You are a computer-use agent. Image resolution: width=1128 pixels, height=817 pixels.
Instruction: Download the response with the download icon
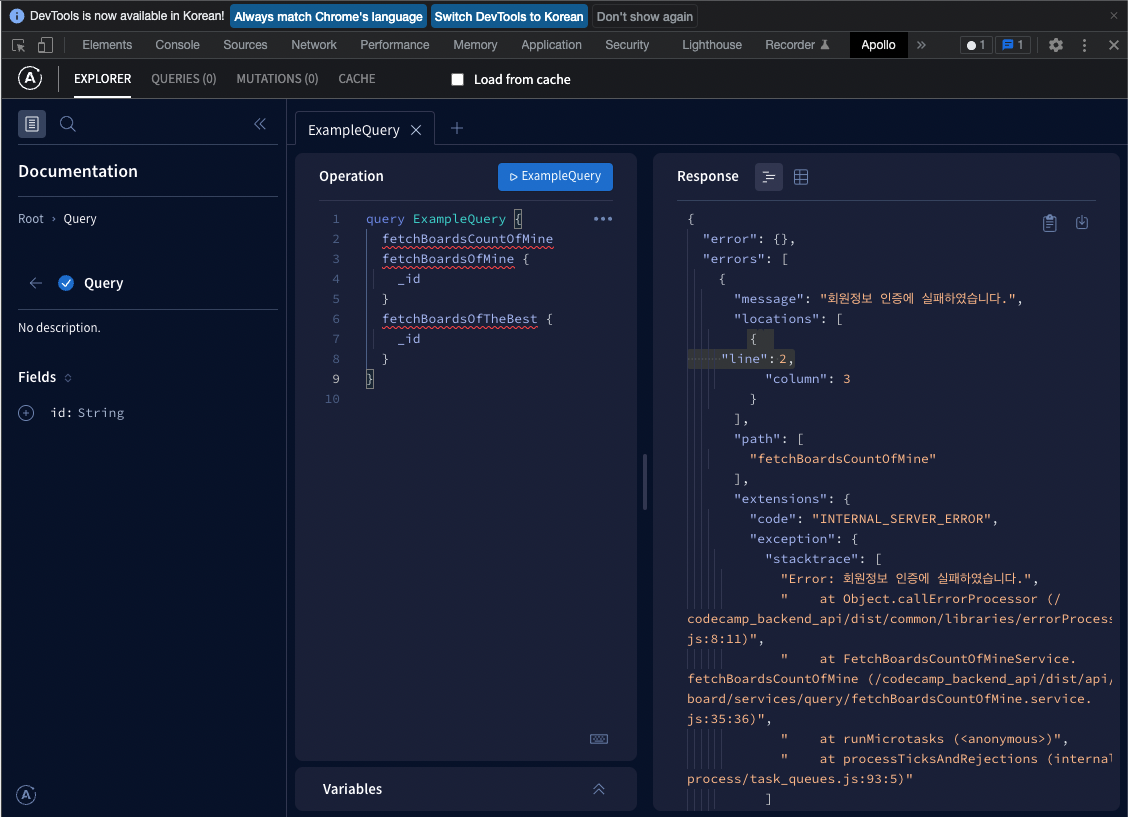click(x=1082, y=223)
